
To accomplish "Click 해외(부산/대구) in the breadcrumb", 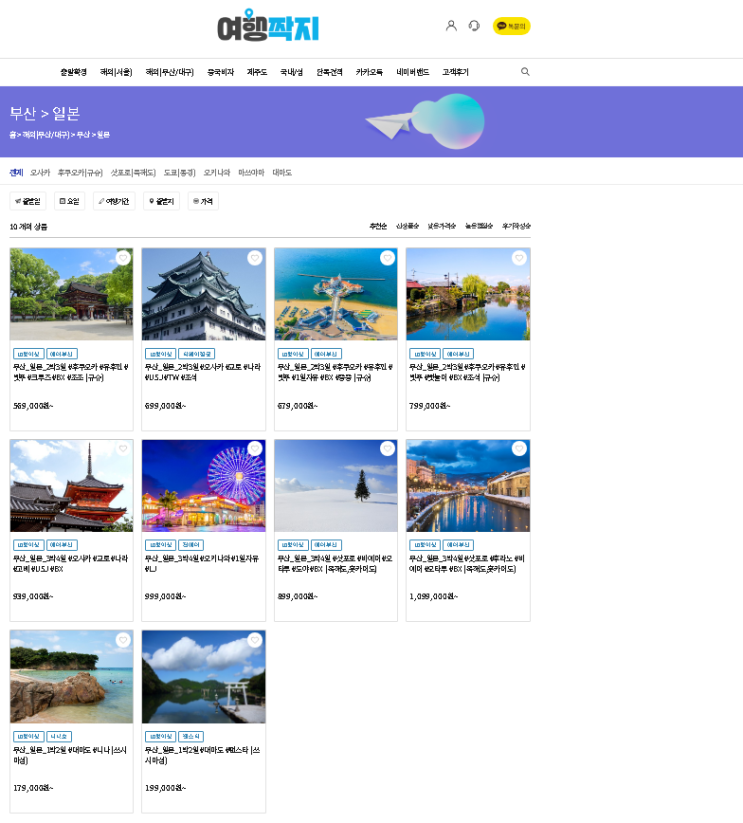I will tap(46, 135).
